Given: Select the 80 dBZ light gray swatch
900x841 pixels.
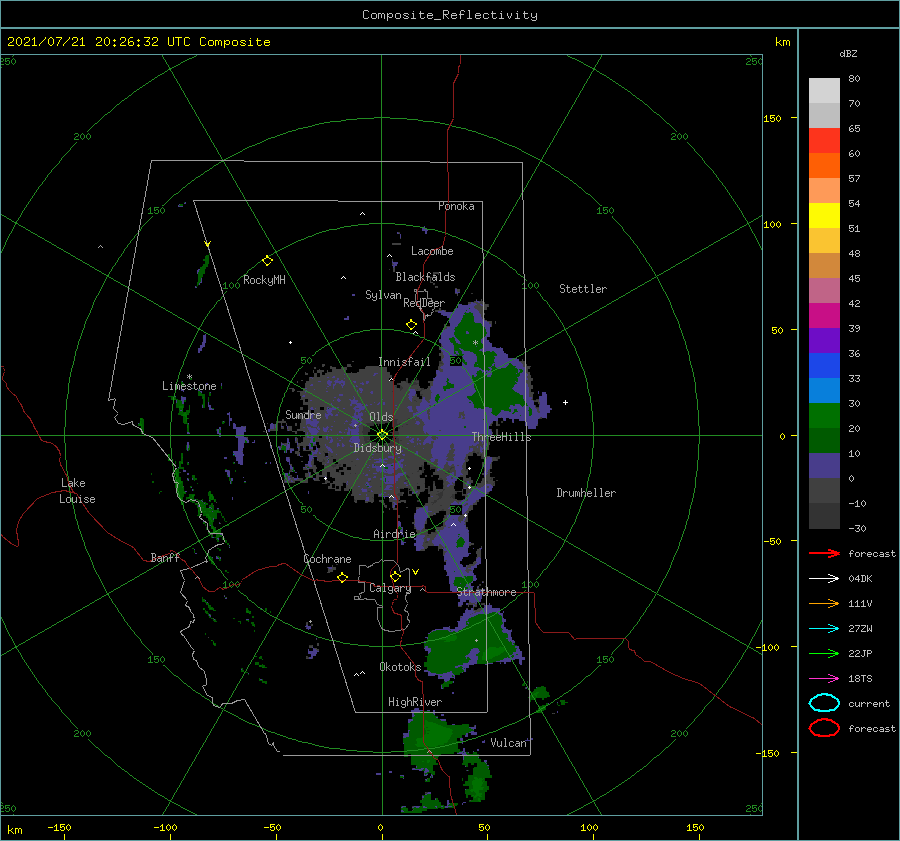Looking at the screenshot, I should point(824,90).
